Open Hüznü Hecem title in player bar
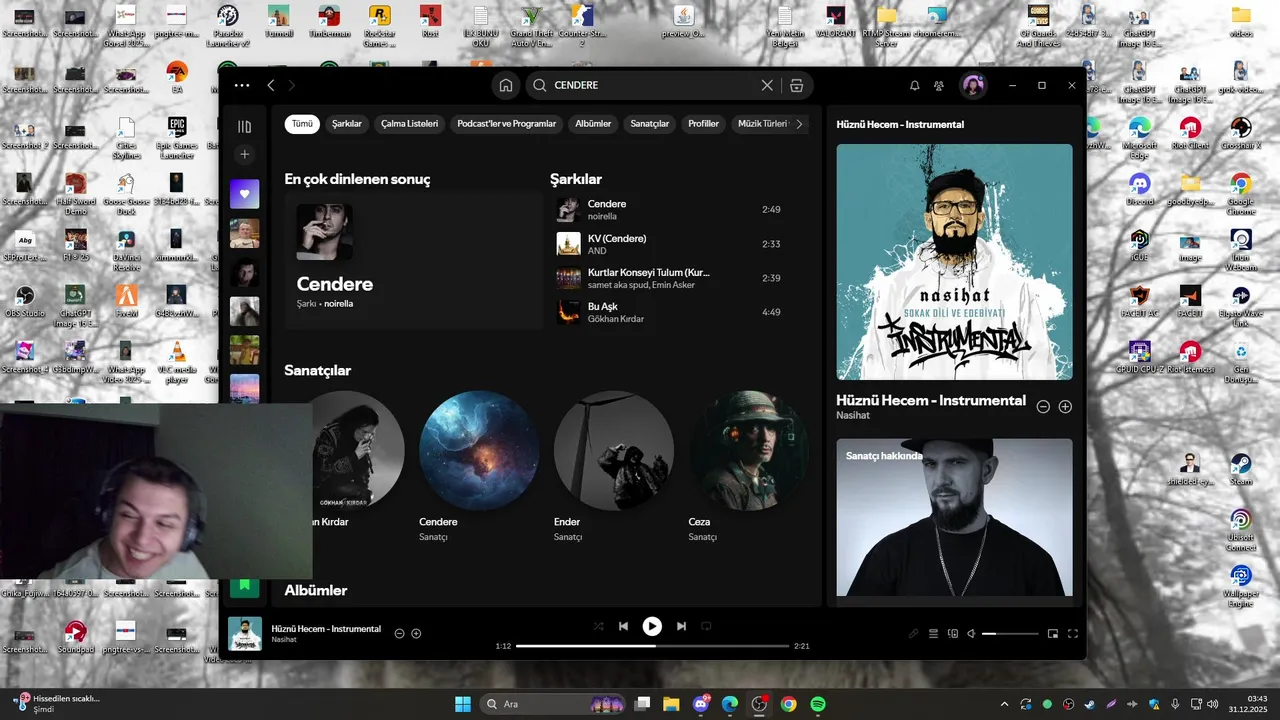The image size is (1280, 720). pyautogui.click(x=326, y=629)
